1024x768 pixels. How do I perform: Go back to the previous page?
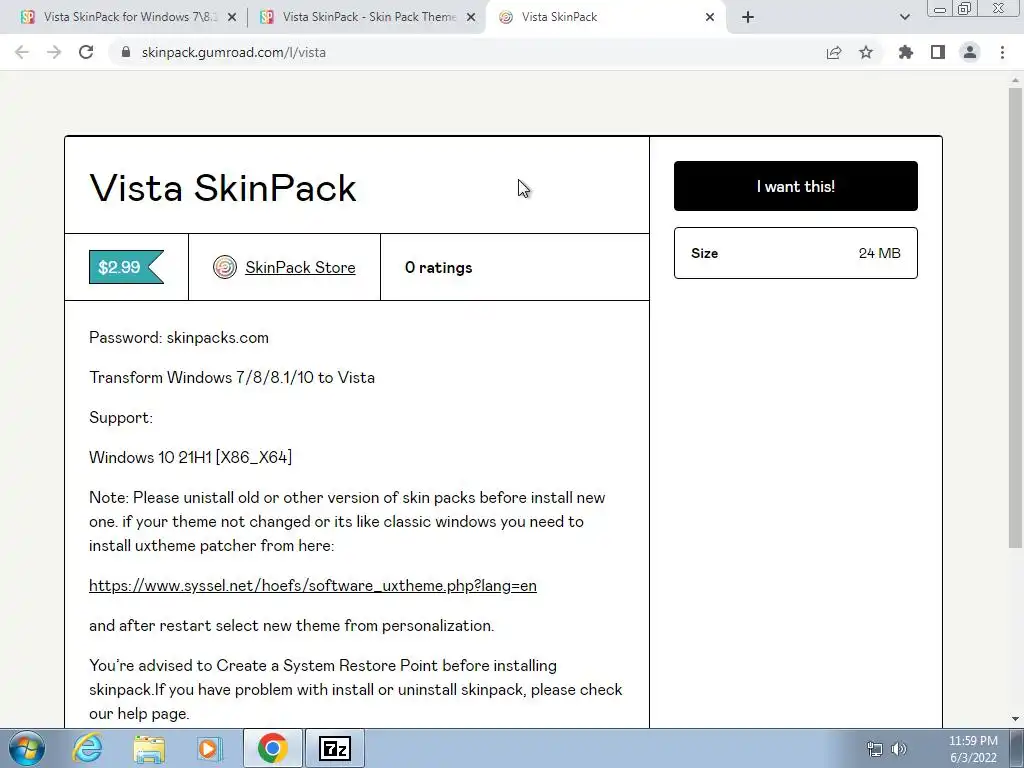point(22,52)
